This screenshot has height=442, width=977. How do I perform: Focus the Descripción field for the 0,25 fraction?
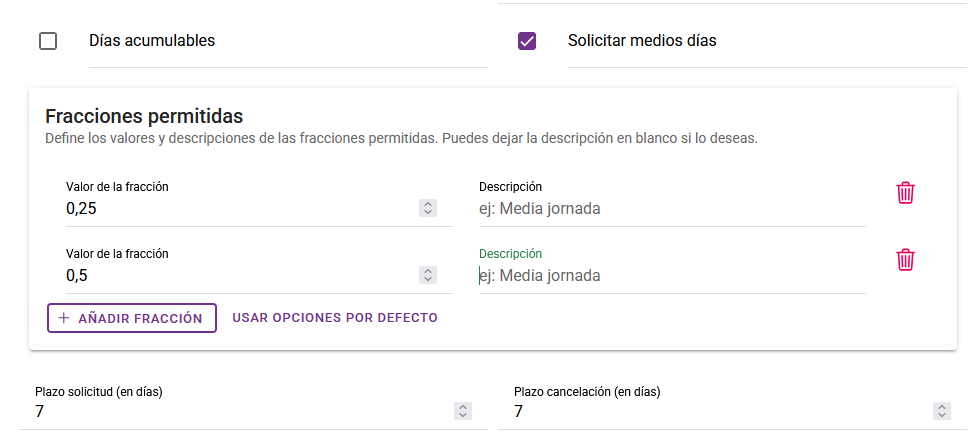(x=670, y=209)
